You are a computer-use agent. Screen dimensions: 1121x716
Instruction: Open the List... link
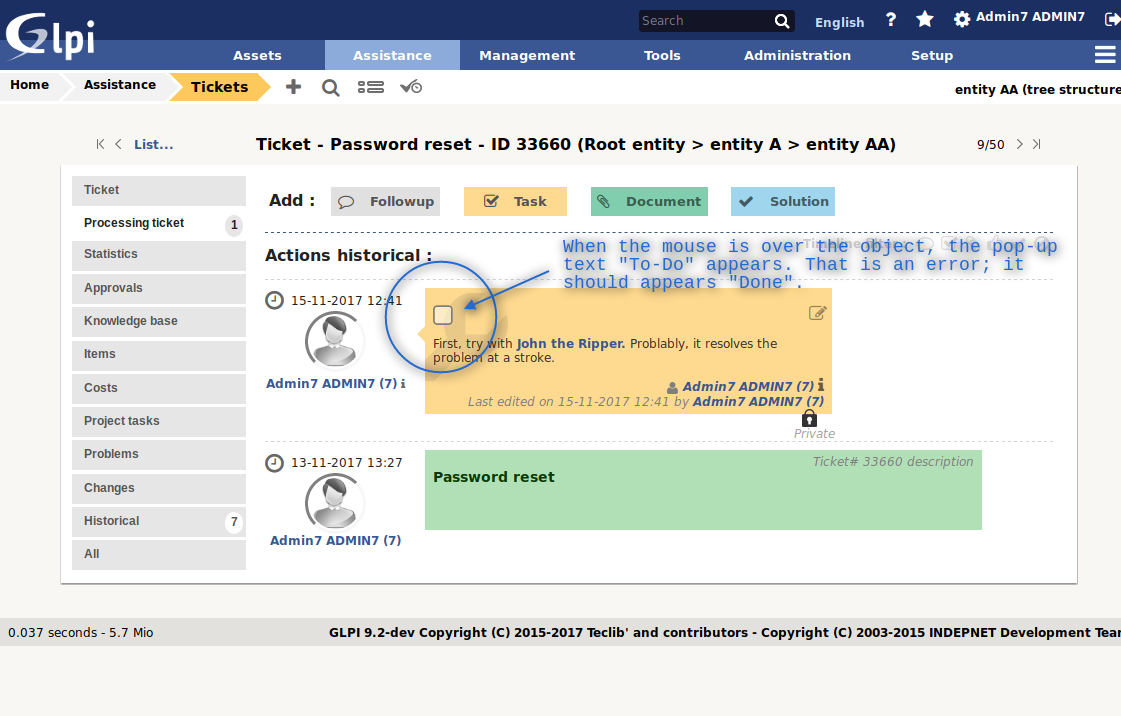154,144
